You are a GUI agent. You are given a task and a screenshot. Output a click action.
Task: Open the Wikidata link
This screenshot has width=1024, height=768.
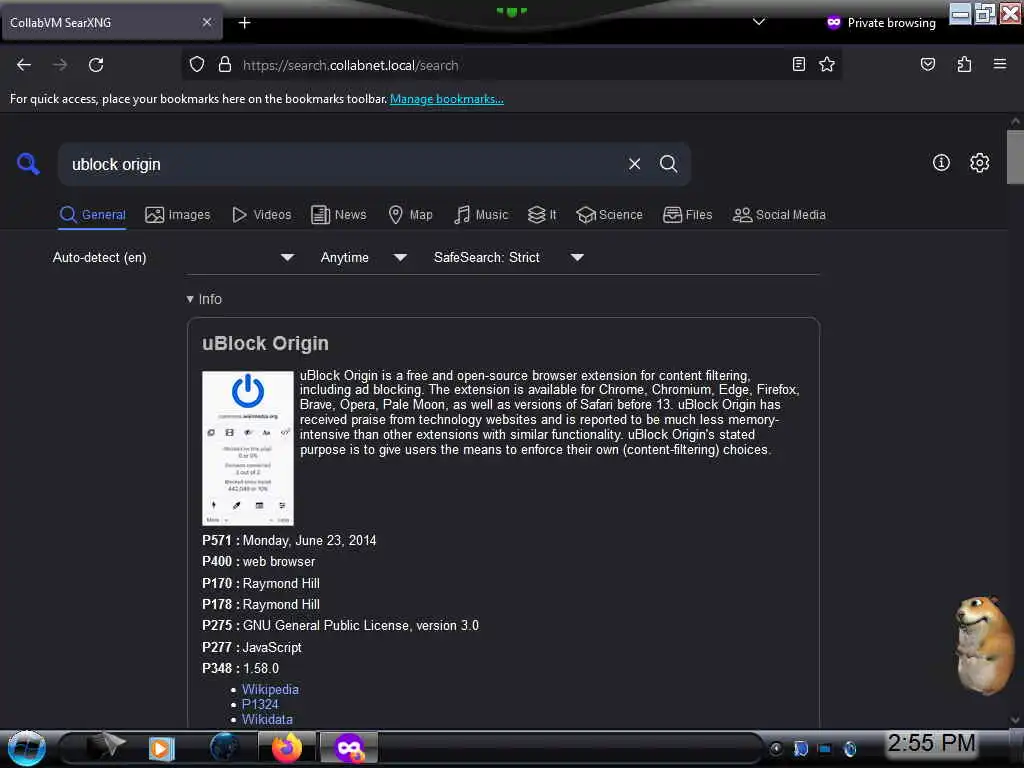coord(267,719)
